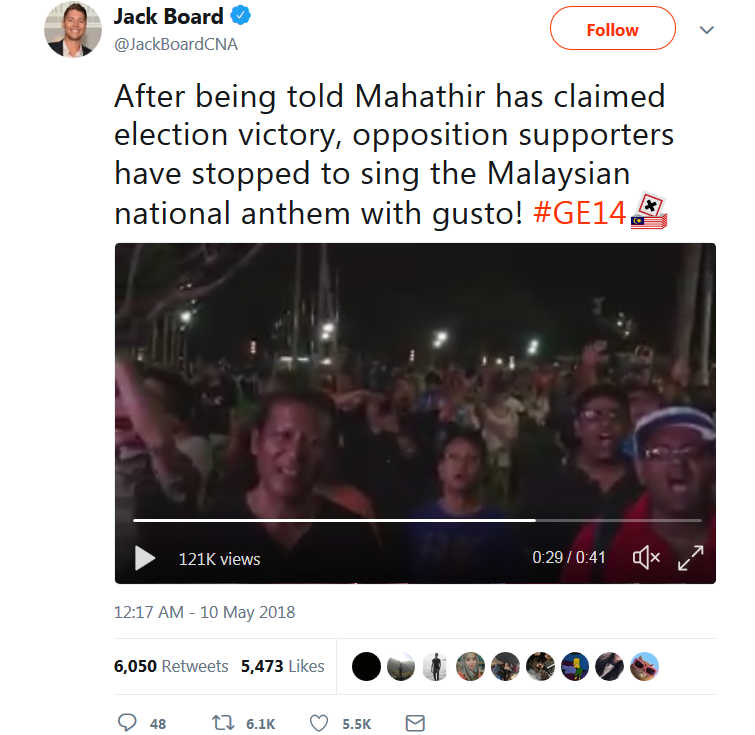
Task: Open the pink sunglasses liker avatar
Action: click(x=644, y=667)
